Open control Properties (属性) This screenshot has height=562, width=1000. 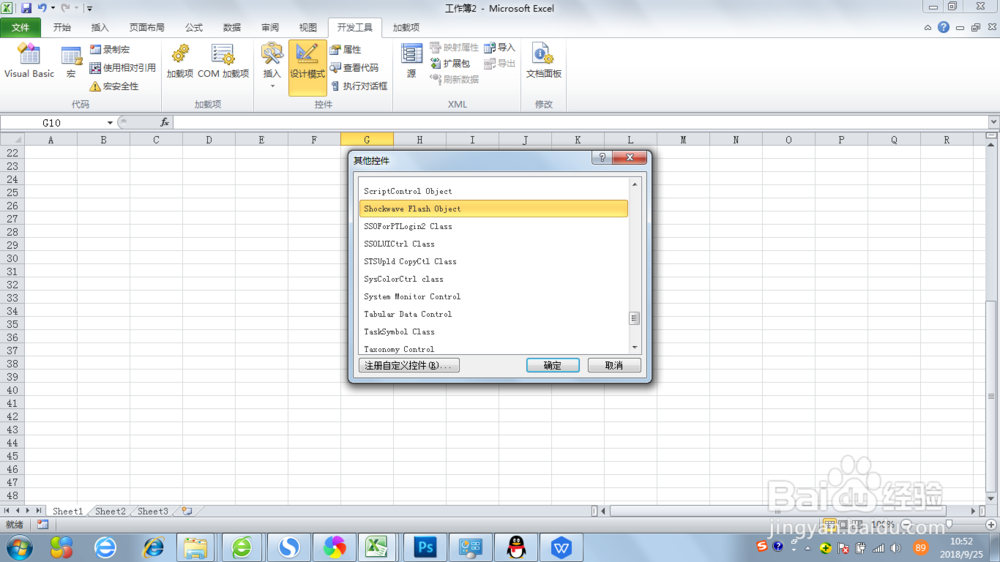[x=345, y=49]
